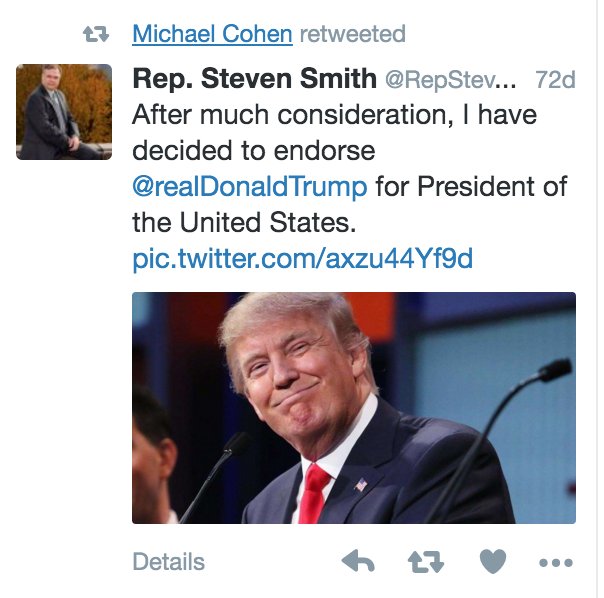Retweet this tweet using the retweet icon
This screenshot has width=604, height=598.
tap(426, 562)
